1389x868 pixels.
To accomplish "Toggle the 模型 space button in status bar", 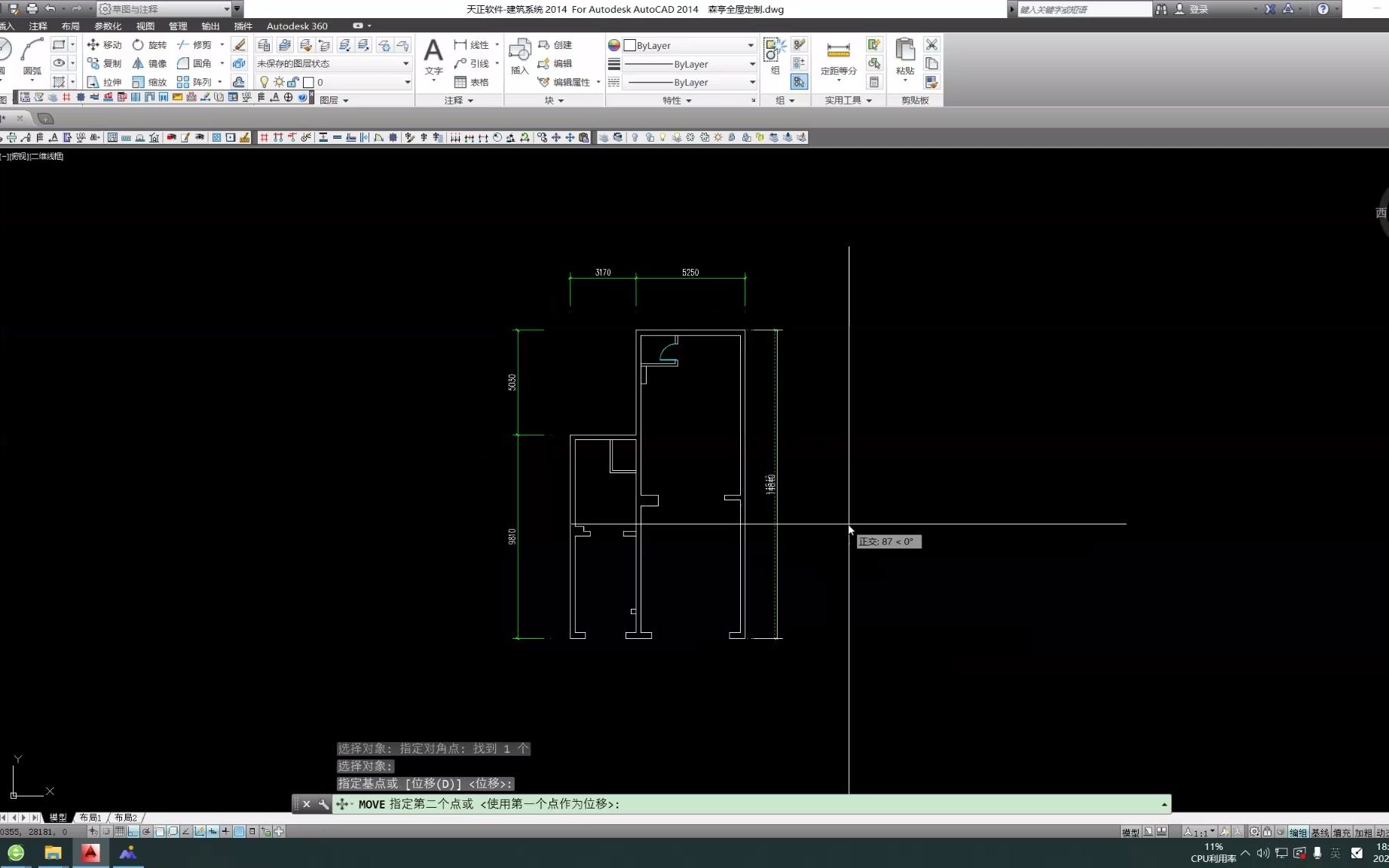I will click(x=1130, y=833).
